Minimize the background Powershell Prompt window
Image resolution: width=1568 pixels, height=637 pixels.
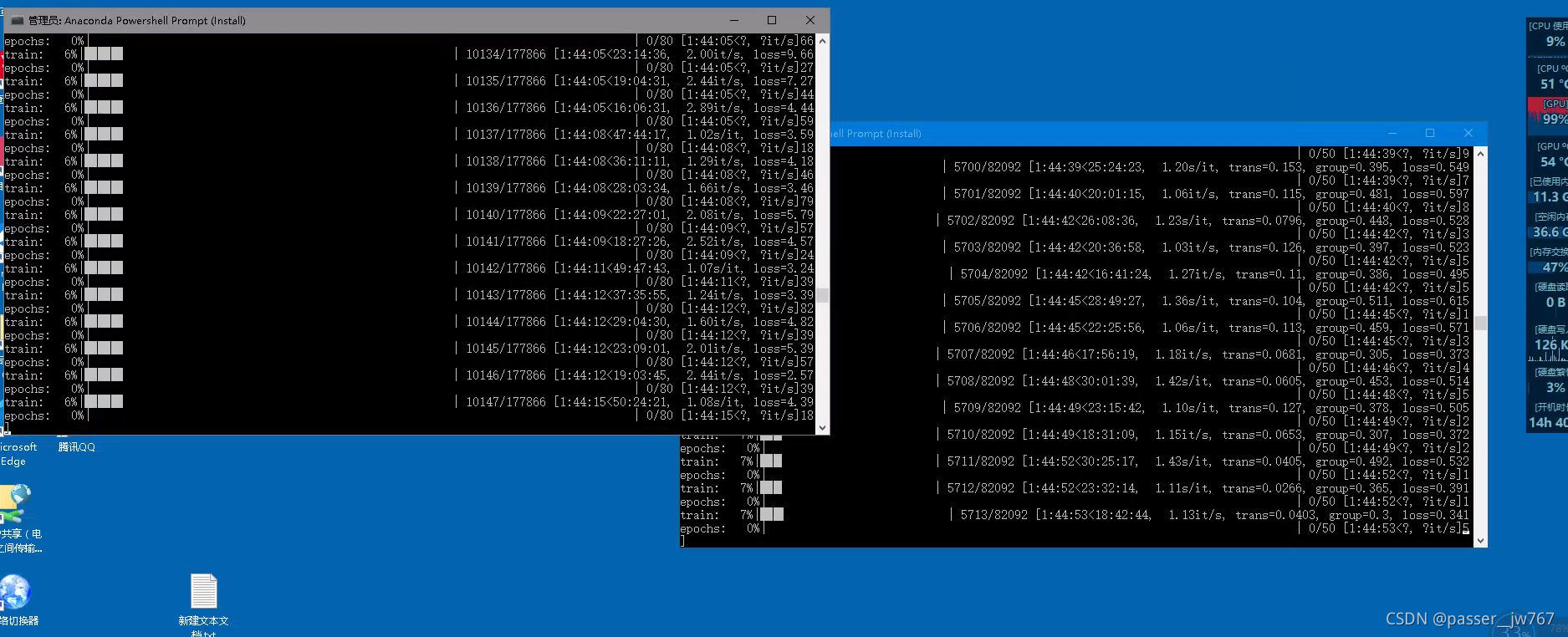(x=1392, y=133)
